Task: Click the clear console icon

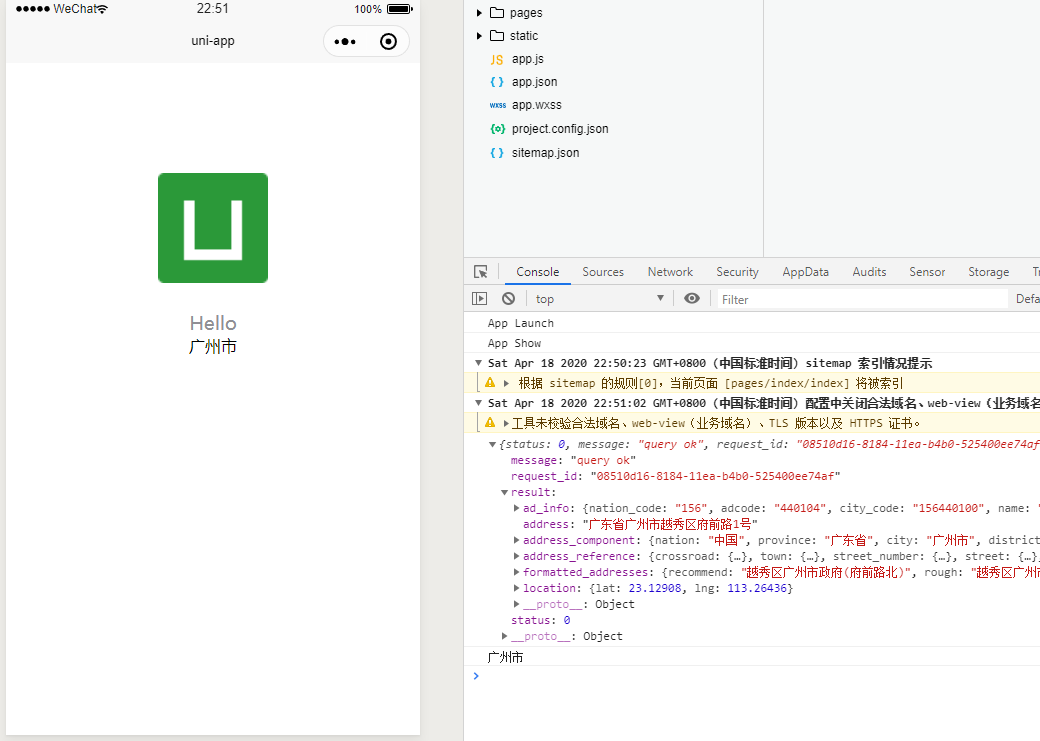Action: coord(508,298)
